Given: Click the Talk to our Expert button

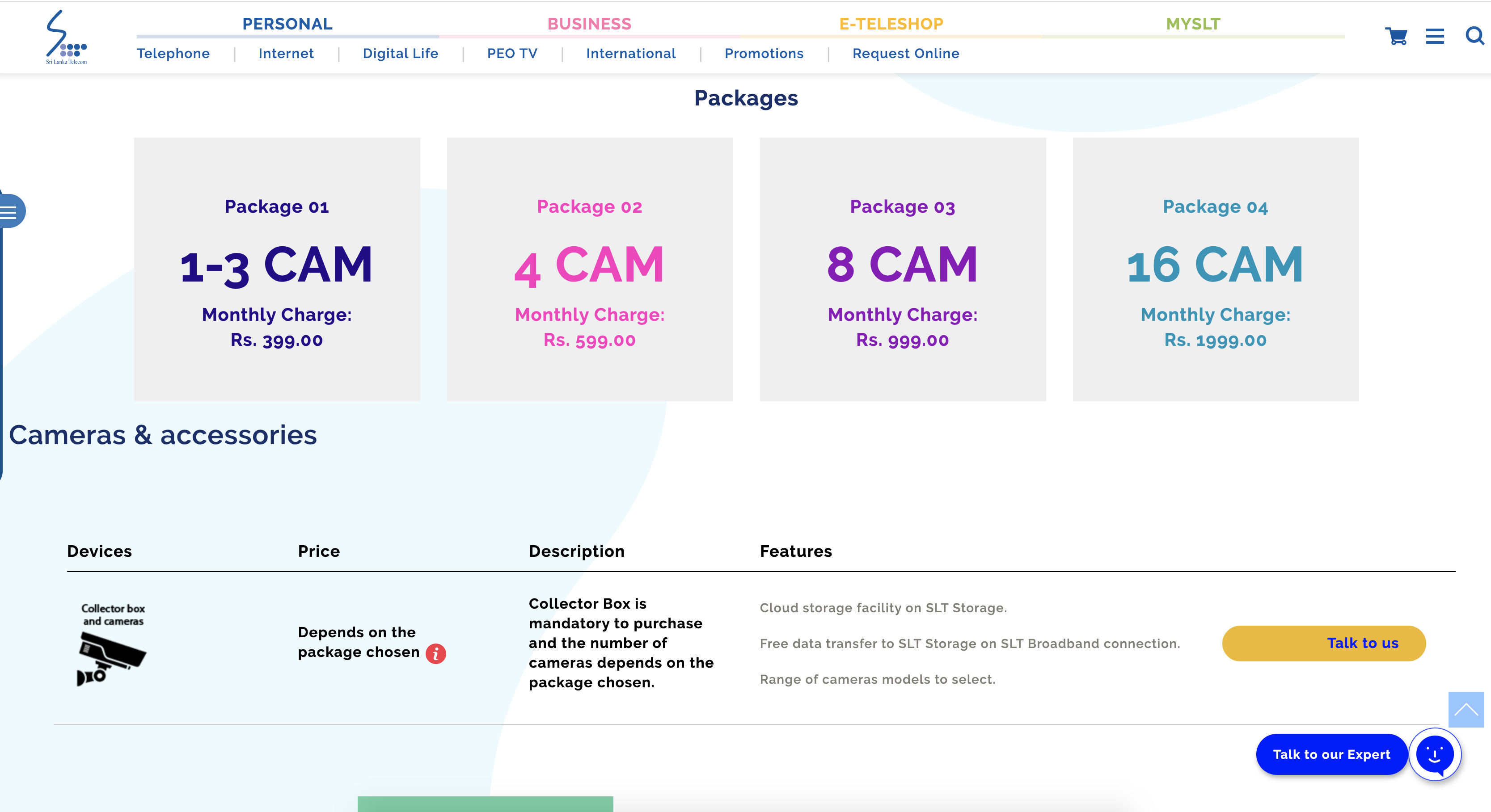Looking at the screenshot, I should (x=1331, y=754).
